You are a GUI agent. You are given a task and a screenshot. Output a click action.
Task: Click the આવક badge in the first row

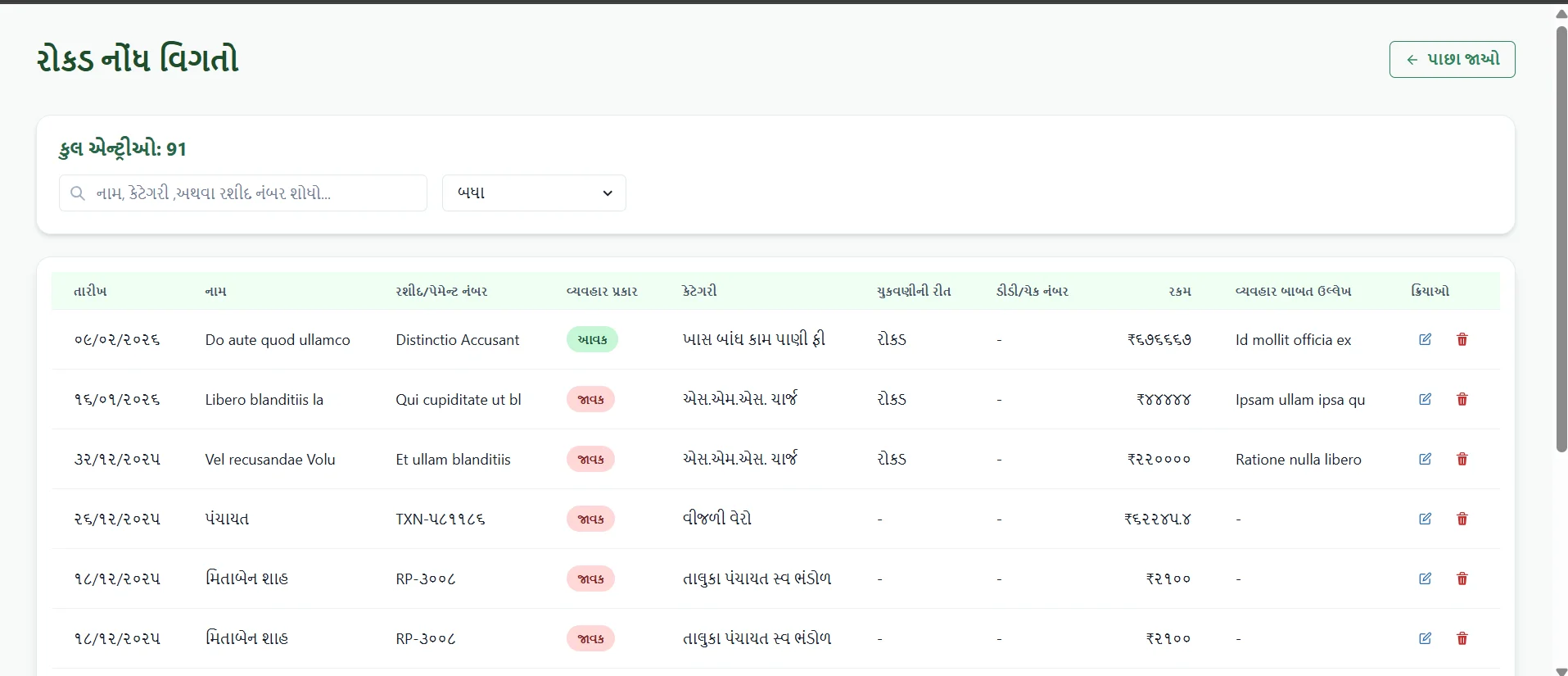tap(592, 339)
